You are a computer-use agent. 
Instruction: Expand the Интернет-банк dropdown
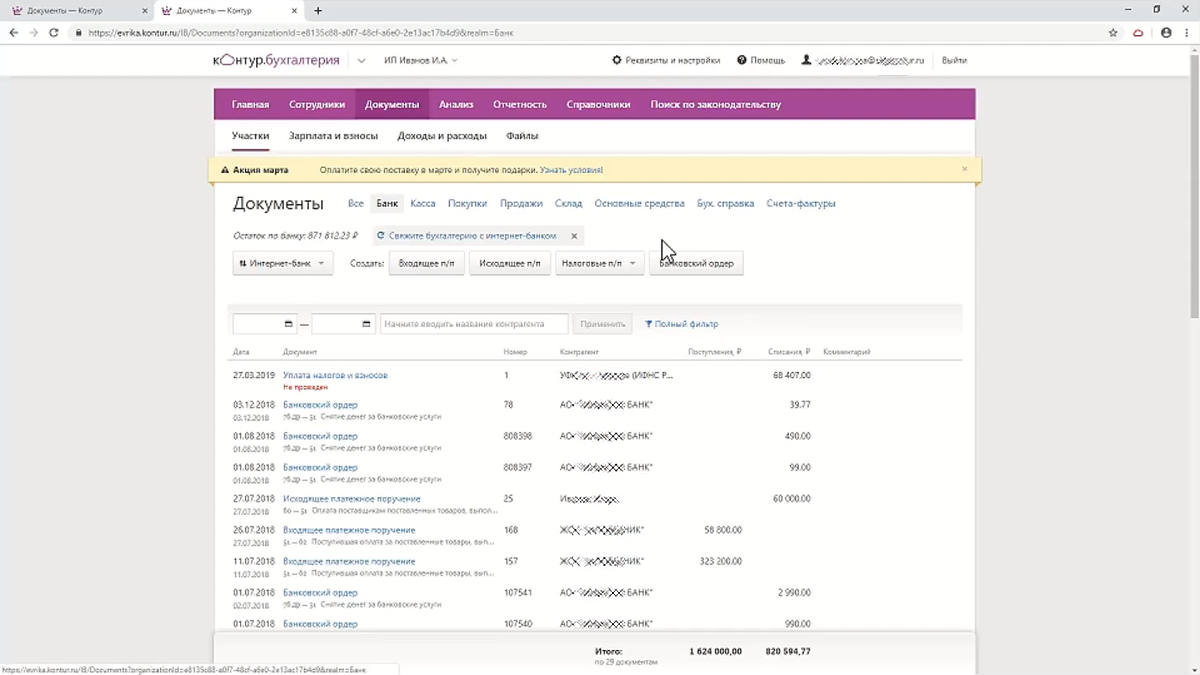283,263
